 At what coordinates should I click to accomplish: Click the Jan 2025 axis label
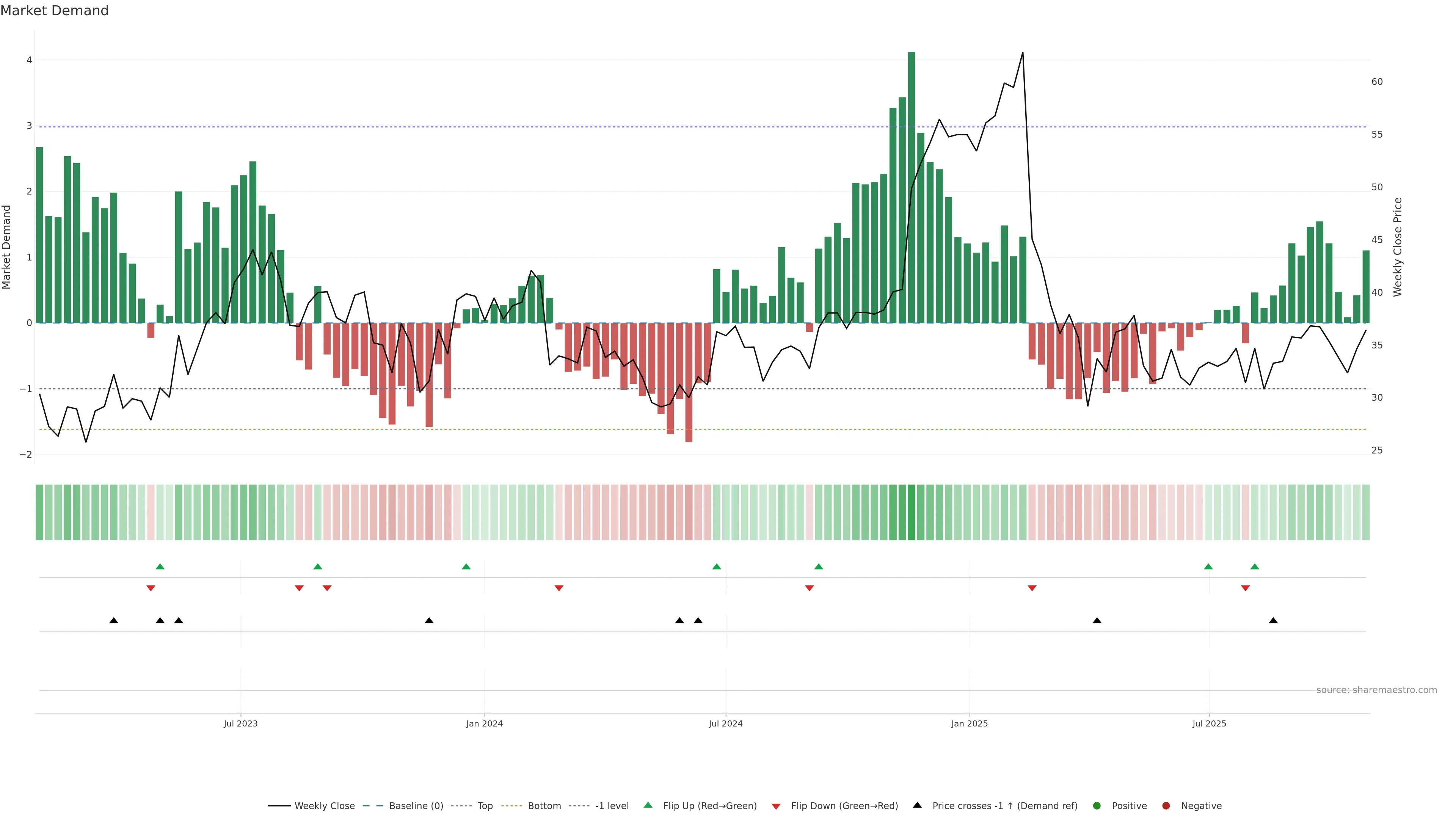point(970,723)
